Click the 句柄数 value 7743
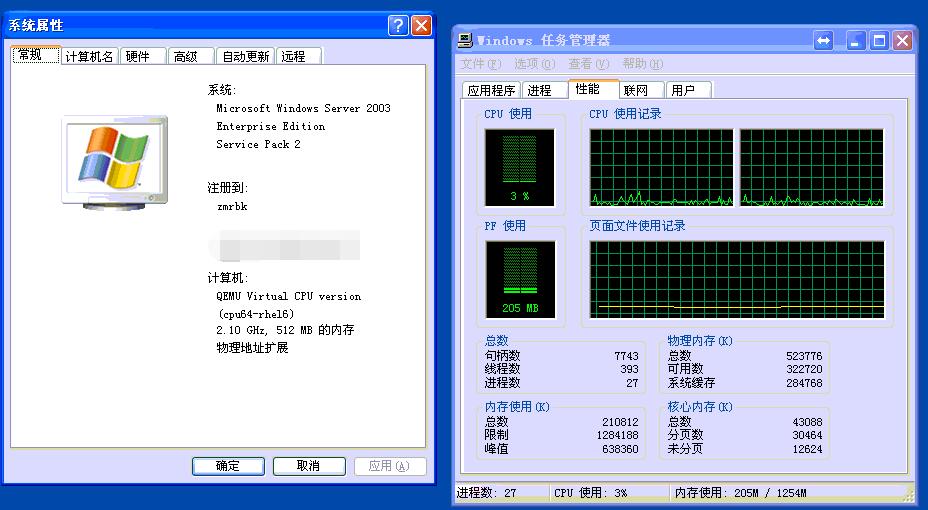928x510 pixels. coord(626,356)
